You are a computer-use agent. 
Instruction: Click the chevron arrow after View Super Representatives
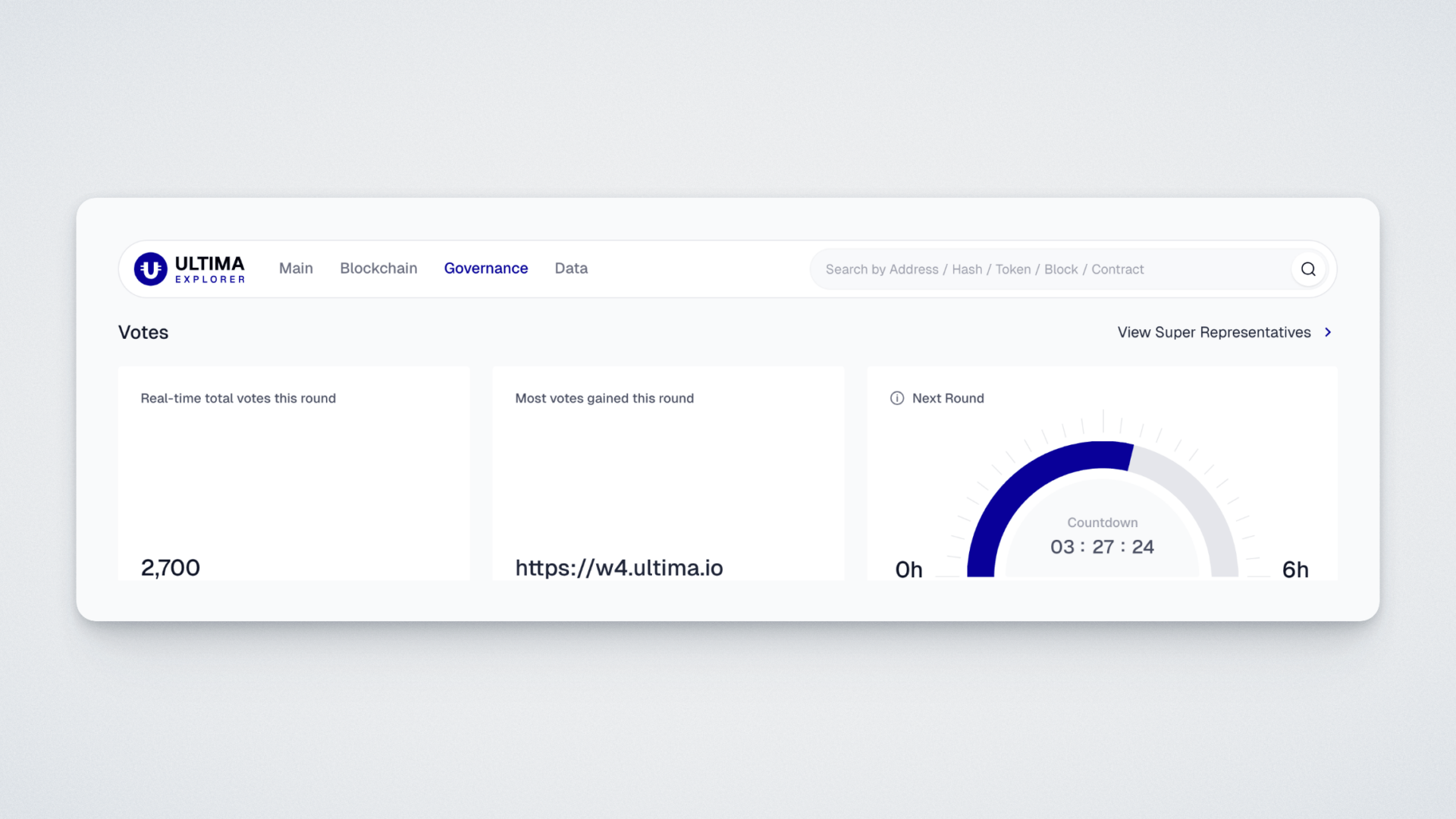click(1328, 332)
